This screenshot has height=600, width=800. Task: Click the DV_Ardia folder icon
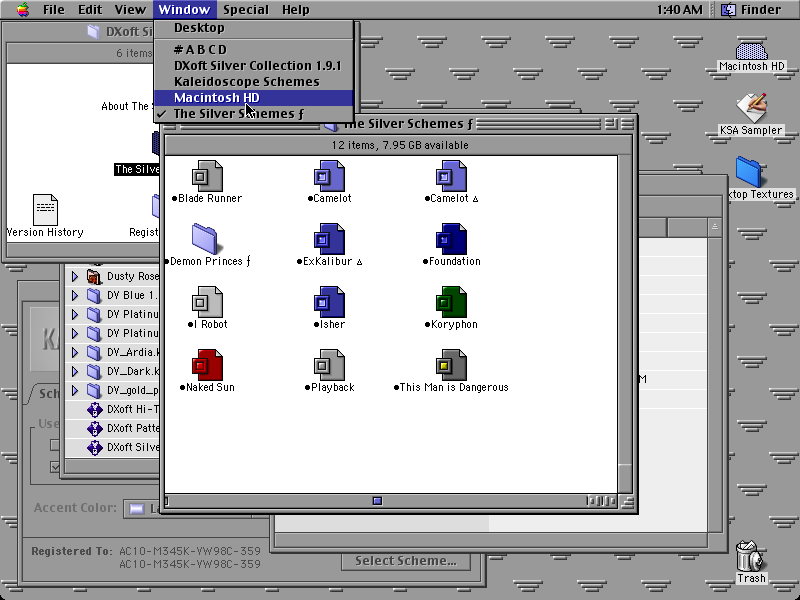click(94, 353)
